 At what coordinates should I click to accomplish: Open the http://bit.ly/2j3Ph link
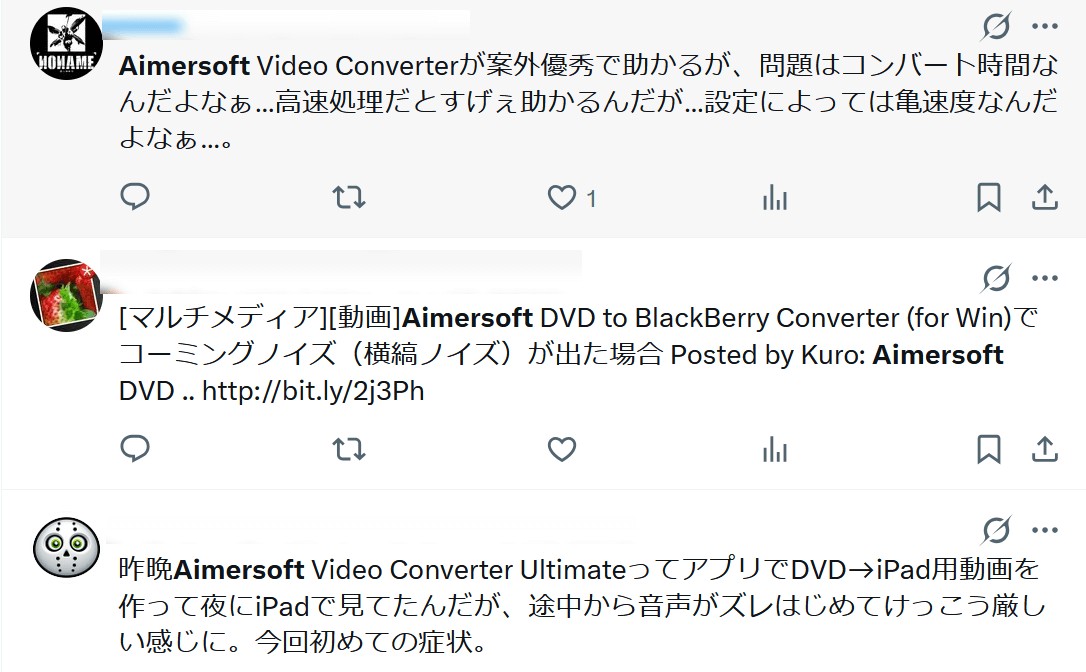(313, 391)
